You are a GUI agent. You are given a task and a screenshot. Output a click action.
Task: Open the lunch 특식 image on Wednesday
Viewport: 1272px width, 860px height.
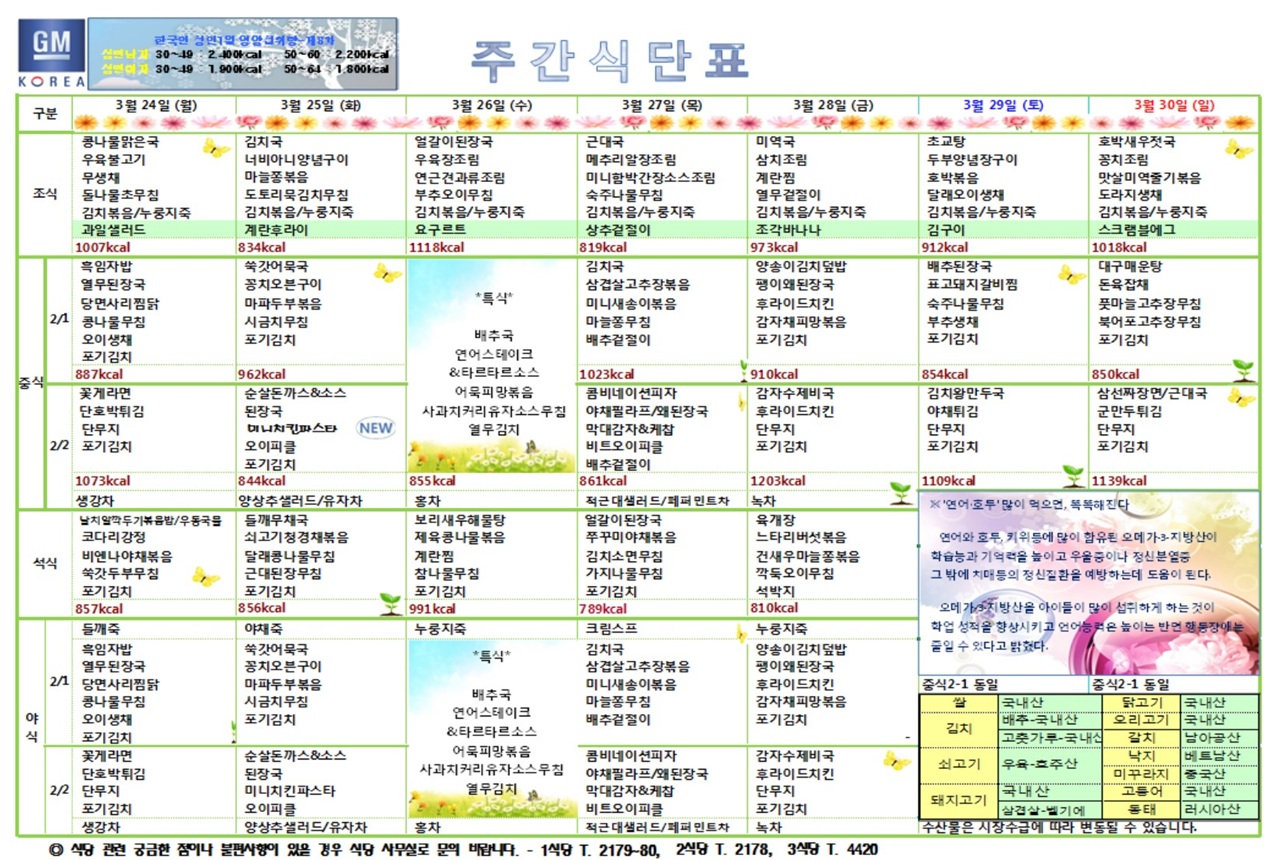(492, 366)
